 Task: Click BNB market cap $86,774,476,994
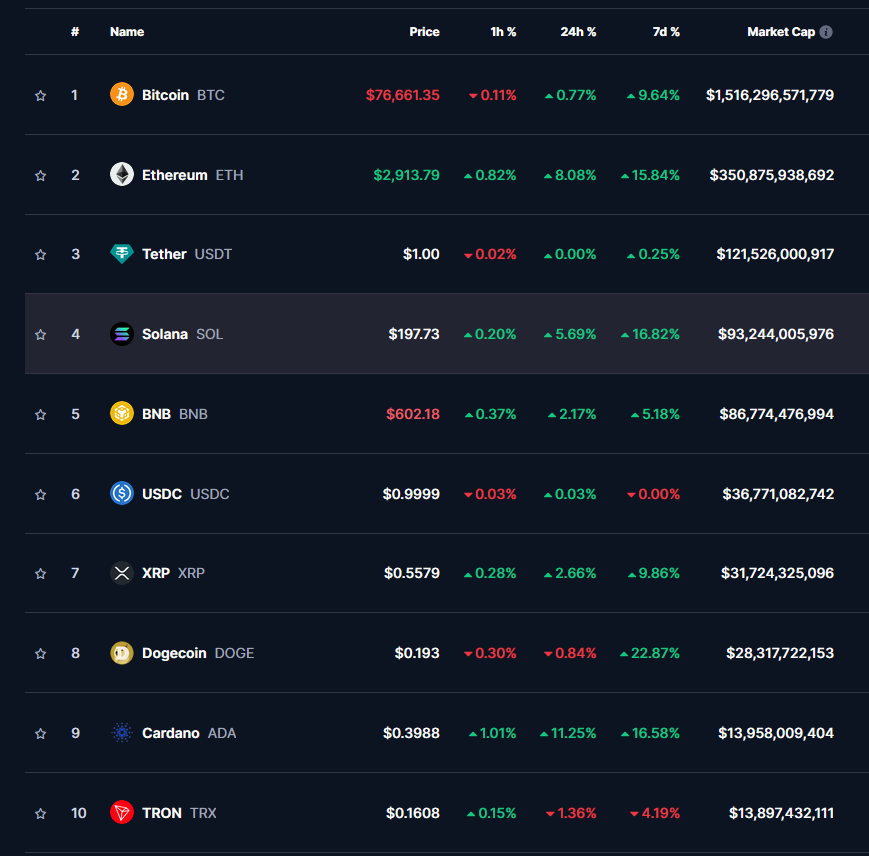click(776, 414)
